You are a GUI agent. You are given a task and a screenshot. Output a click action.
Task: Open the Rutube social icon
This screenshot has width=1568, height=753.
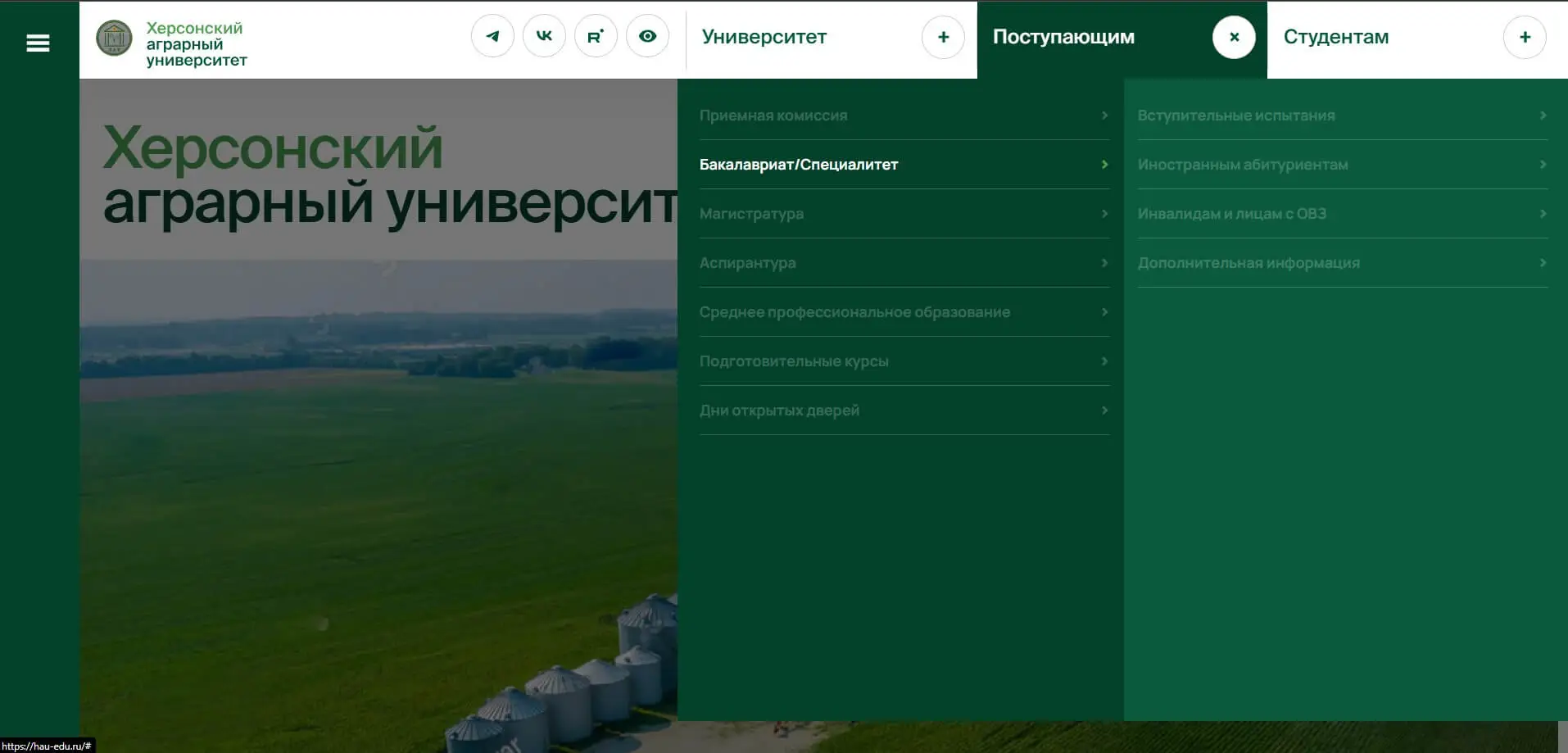(x=596, y=36)
